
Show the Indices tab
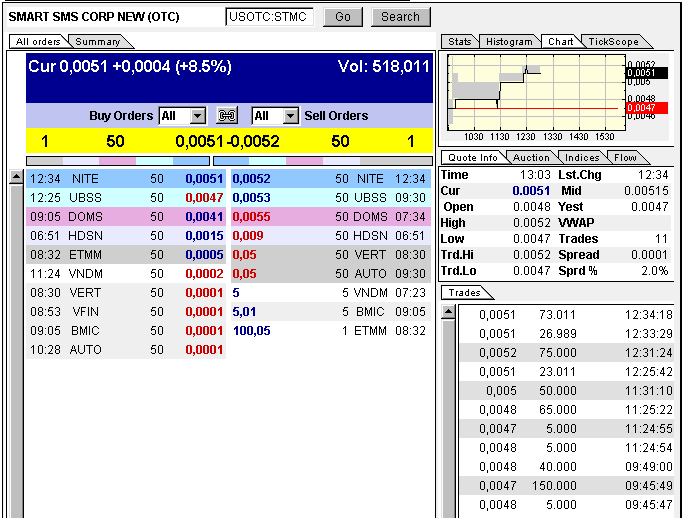point(582,157)
